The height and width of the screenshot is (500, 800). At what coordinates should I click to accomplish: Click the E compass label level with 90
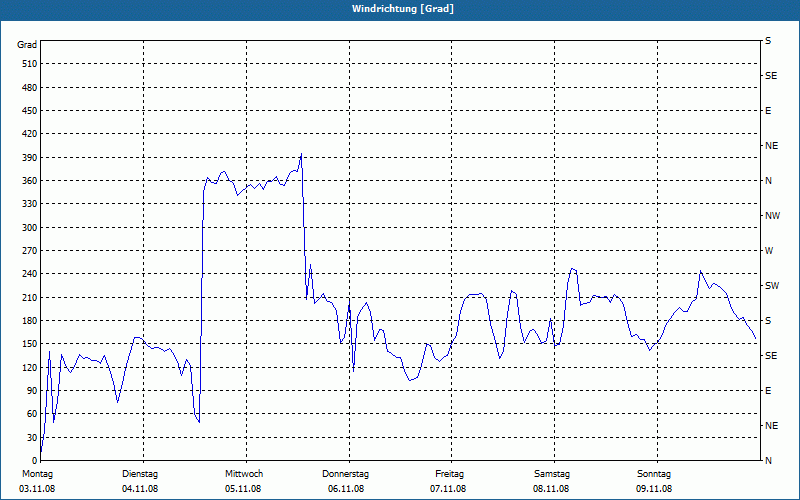click(768, 391)
